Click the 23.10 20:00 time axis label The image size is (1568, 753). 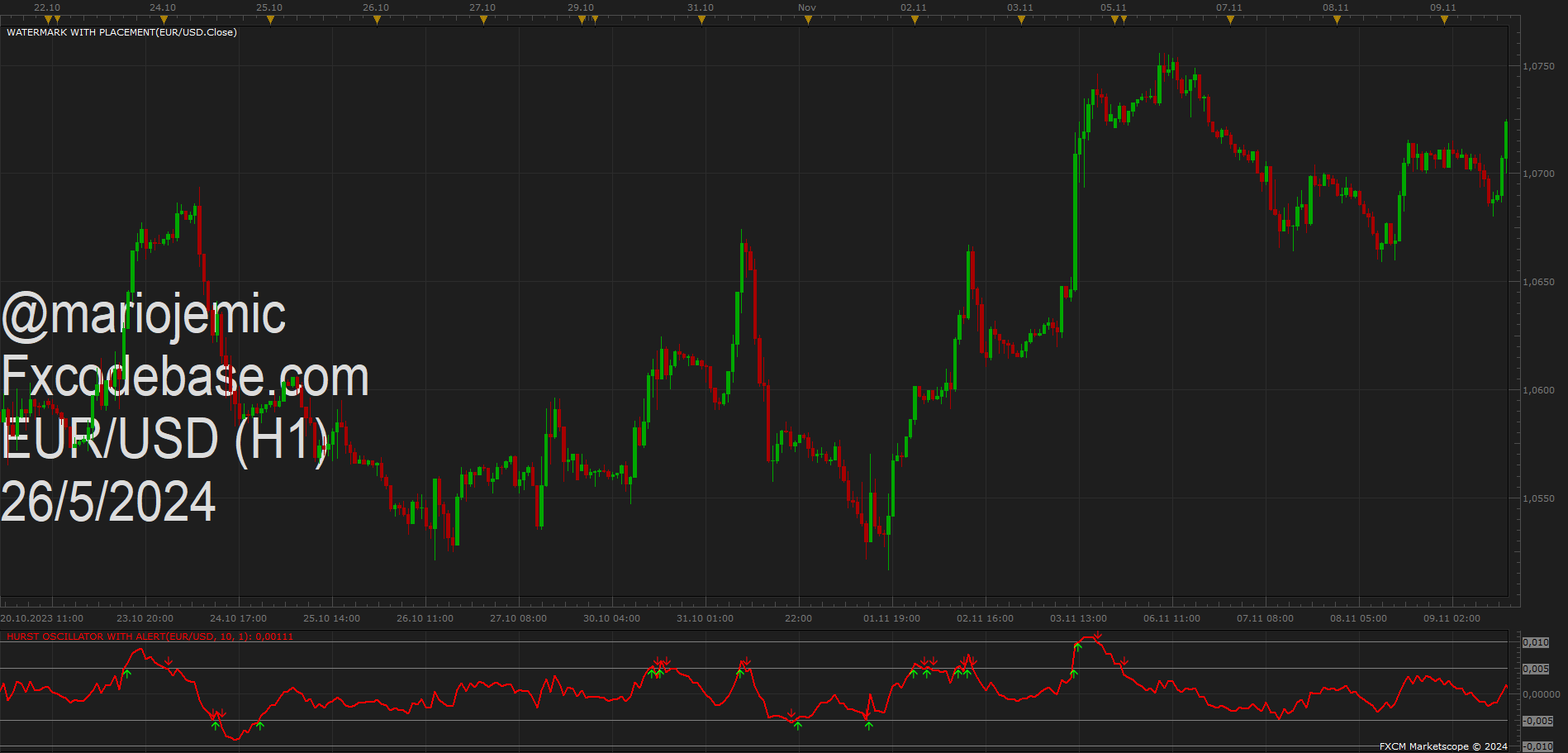145,618
